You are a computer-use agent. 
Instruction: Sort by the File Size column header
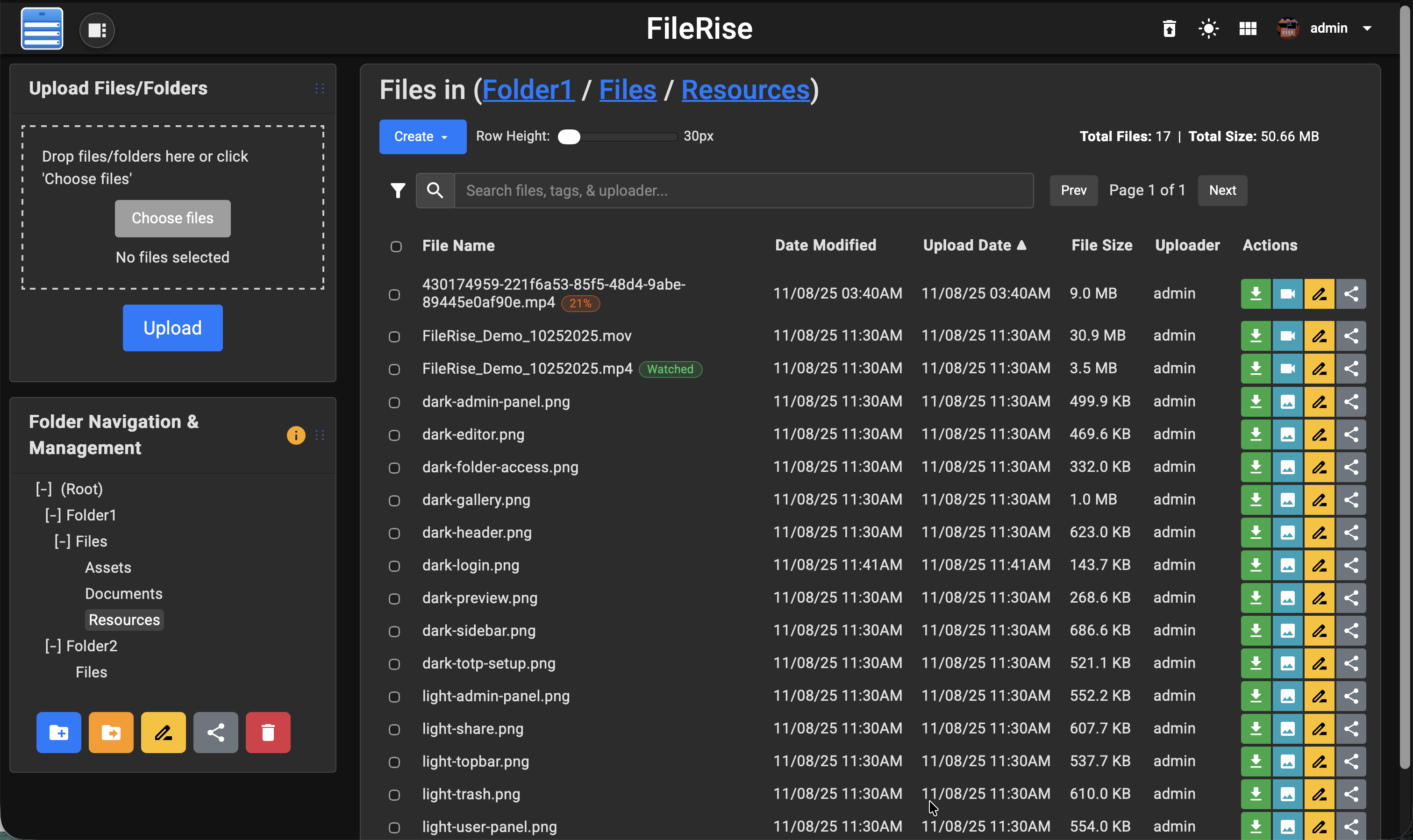1101,245
